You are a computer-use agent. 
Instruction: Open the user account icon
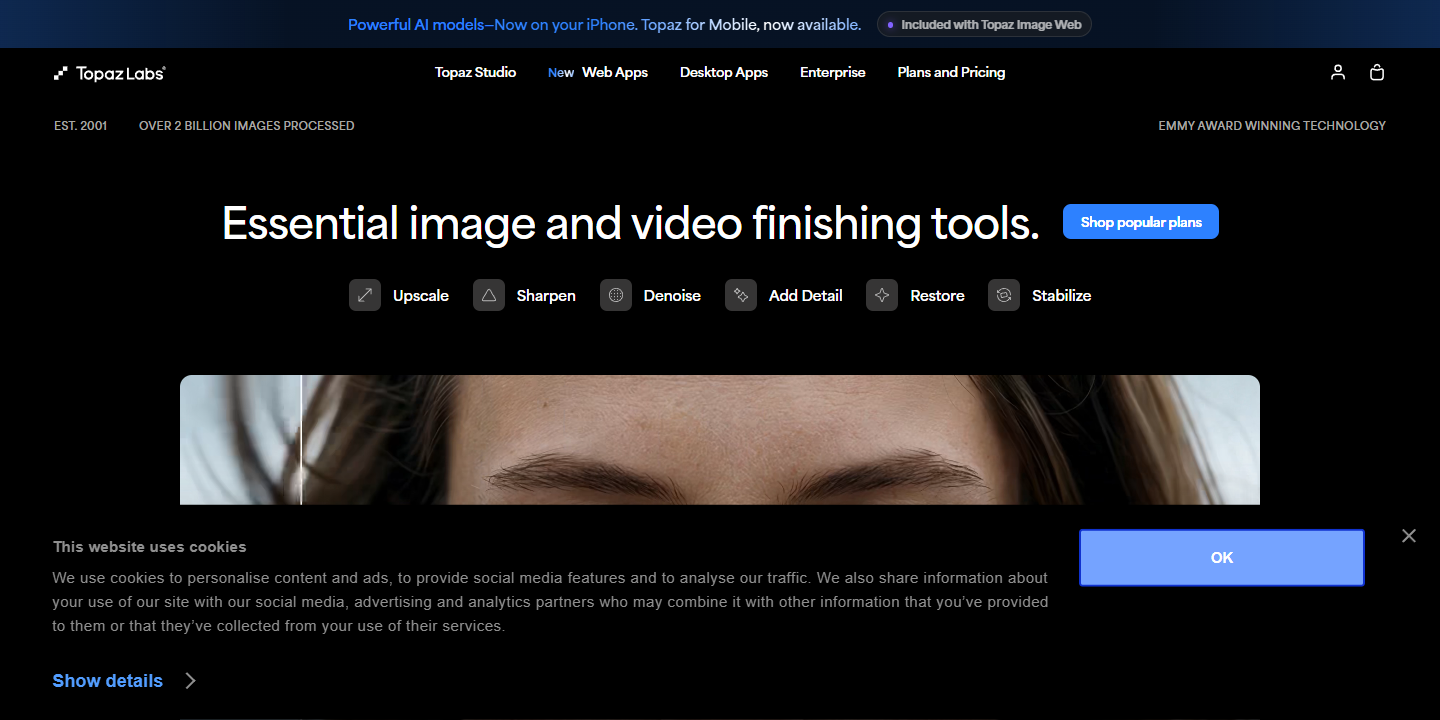pos(1338,72)
